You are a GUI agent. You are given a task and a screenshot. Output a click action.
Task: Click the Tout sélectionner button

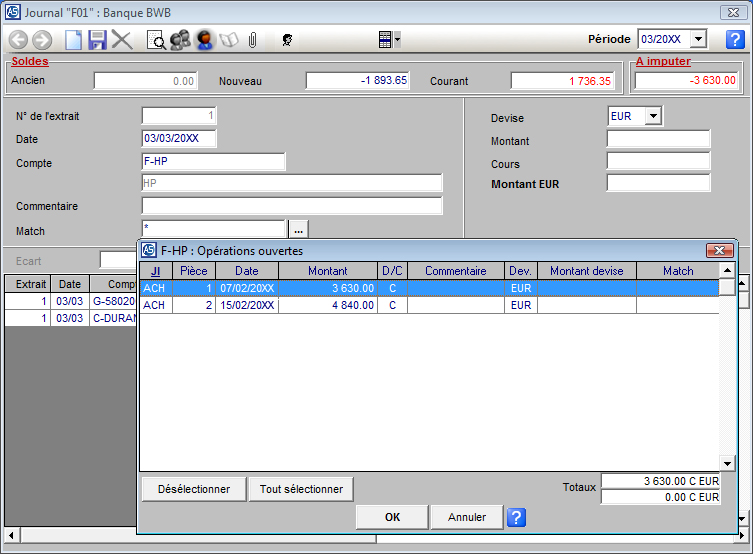[301, 489]
